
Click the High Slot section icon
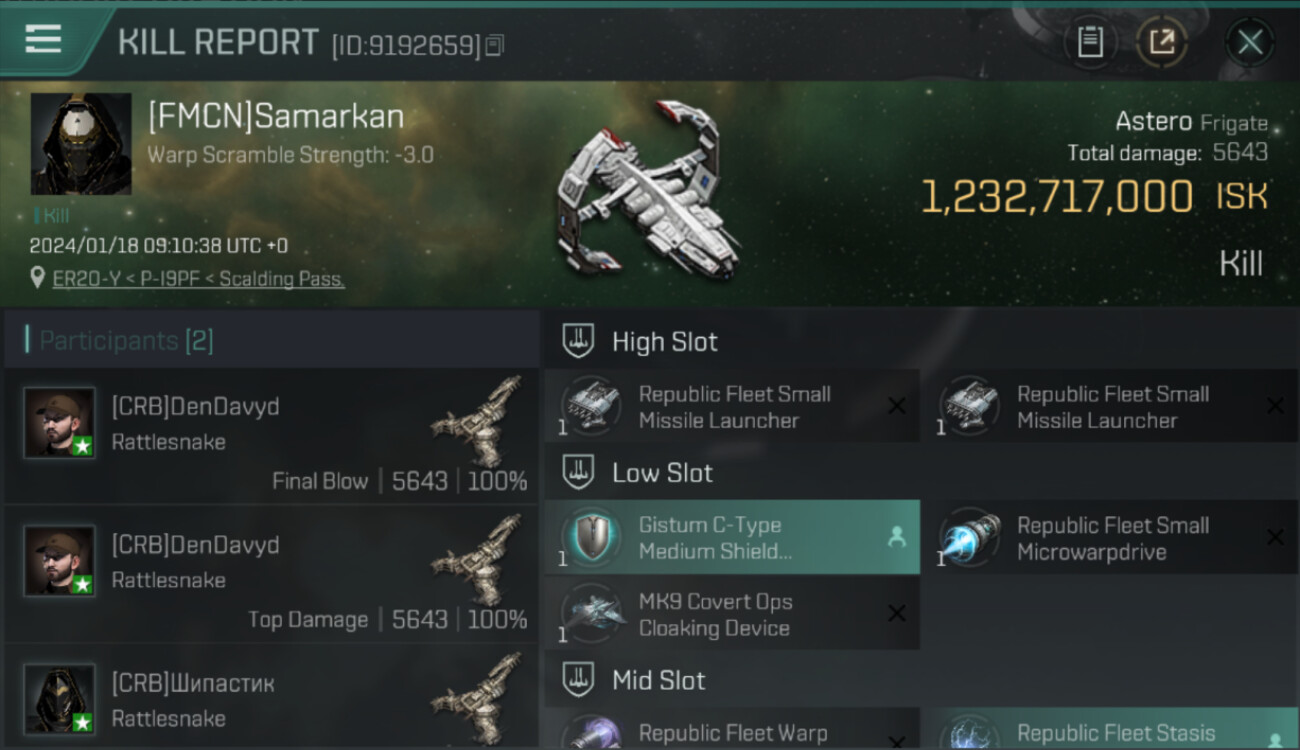pyautogui.click(x=578, y=341)
